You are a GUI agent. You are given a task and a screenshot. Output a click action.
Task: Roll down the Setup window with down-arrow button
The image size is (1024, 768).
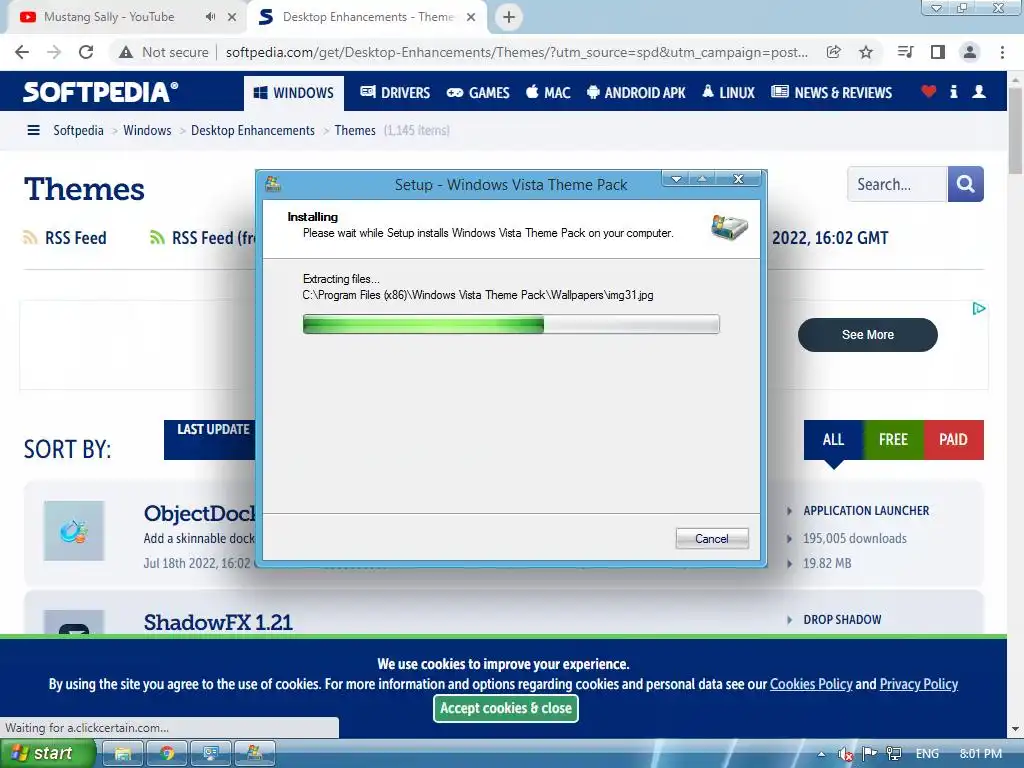677,179
